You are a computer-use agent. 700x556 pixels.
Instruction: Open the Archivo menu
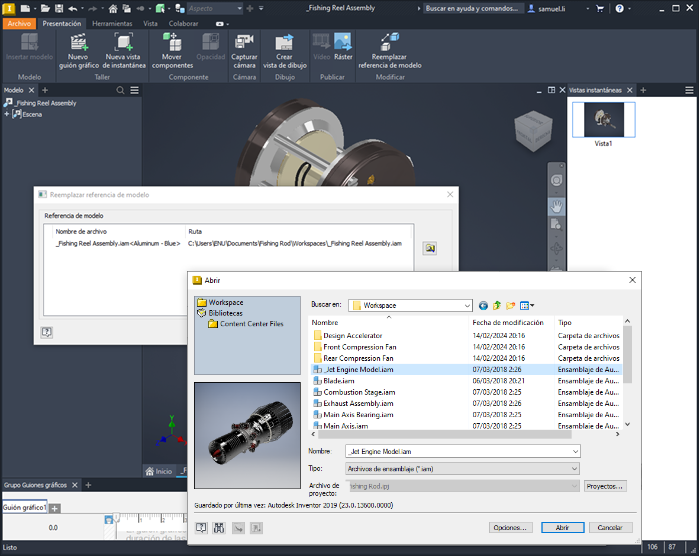point(19,24)
